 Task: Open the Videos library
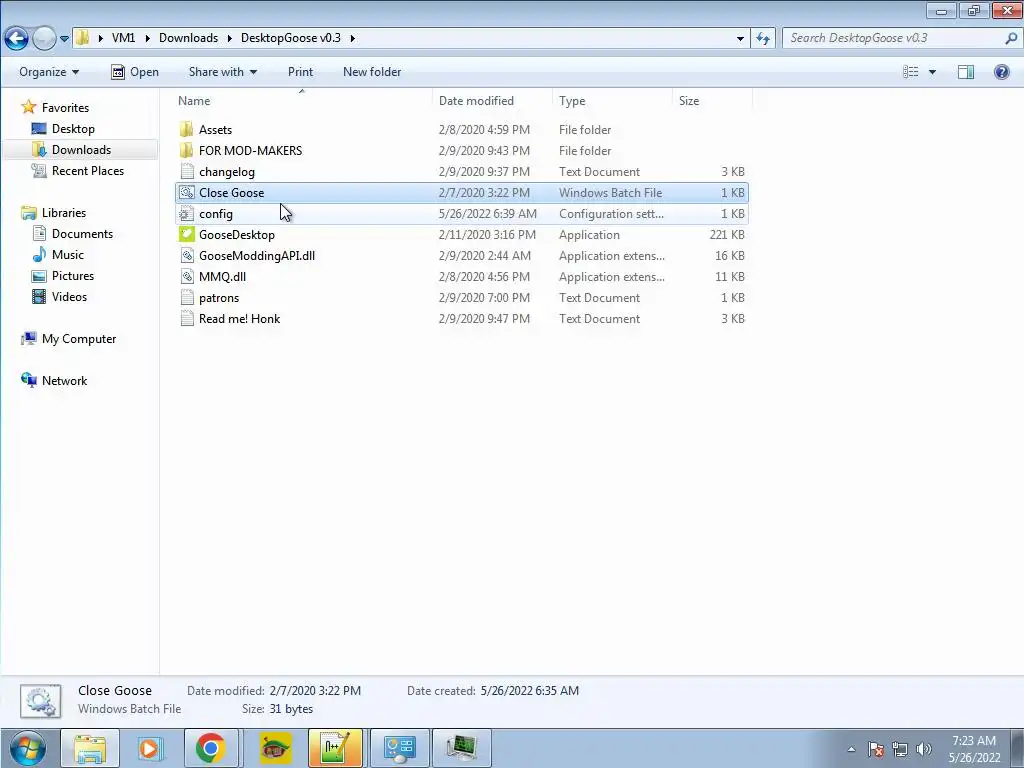(69, 296)
